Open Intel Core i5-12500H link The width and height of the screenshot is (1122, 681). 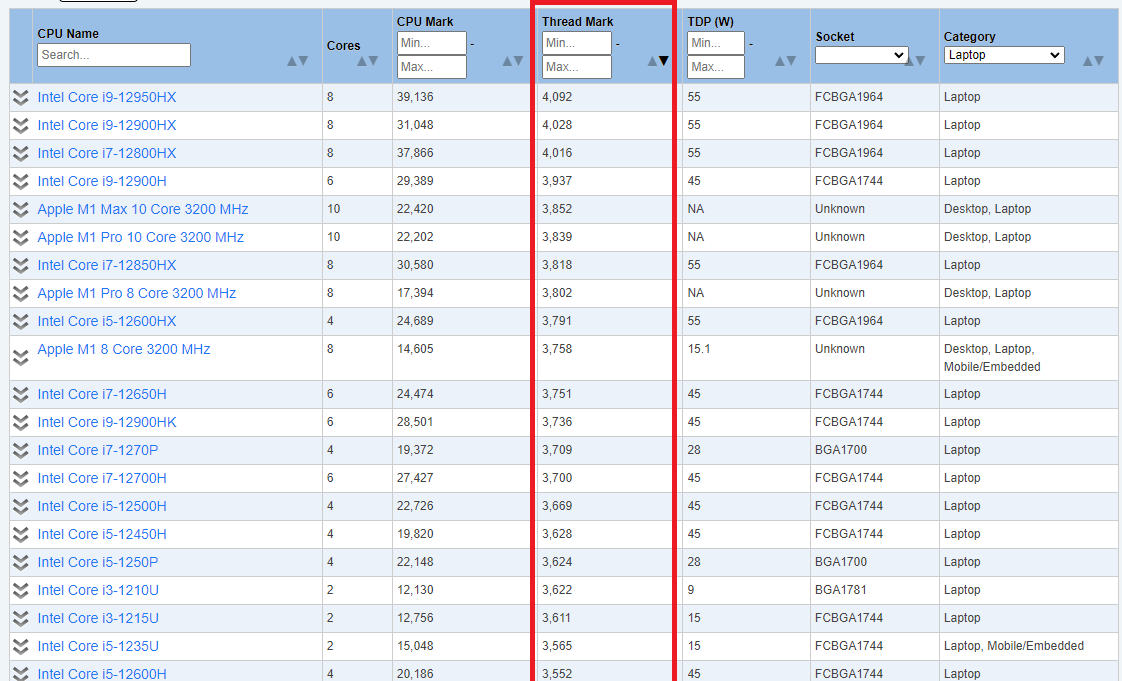point(102,506)
